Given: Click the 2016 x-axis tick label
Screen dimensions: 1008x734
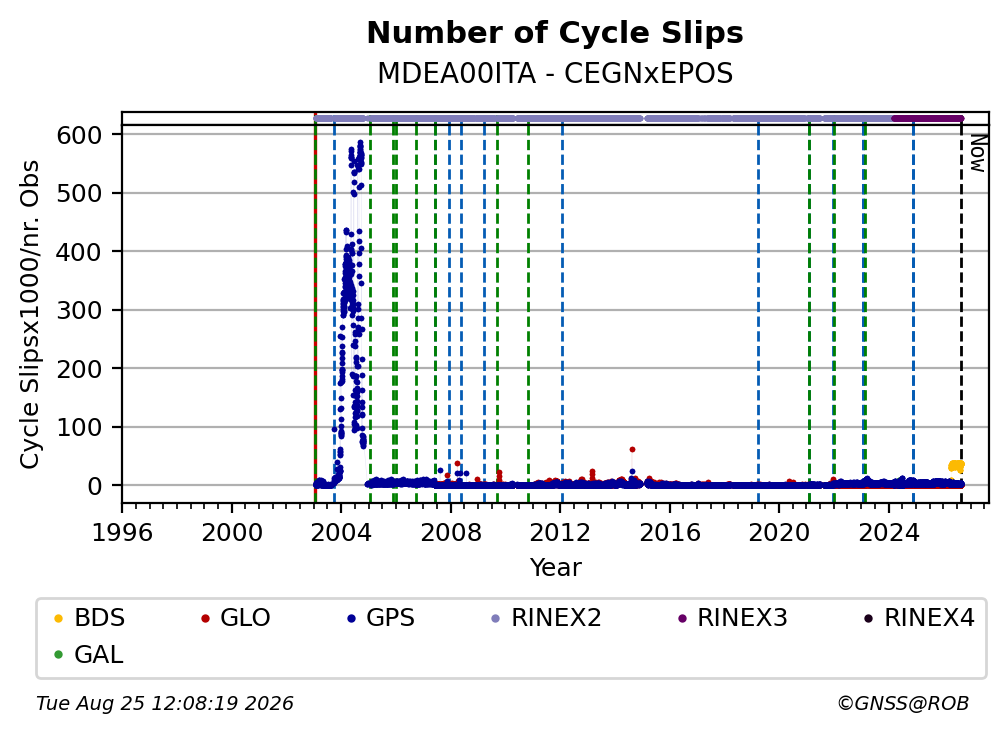Looking at the screenshot, I should coord(670,533).
